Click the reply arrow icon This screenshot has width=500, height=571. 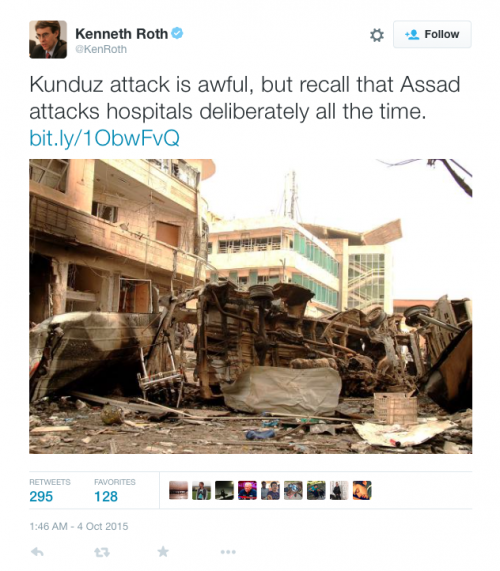38,552
